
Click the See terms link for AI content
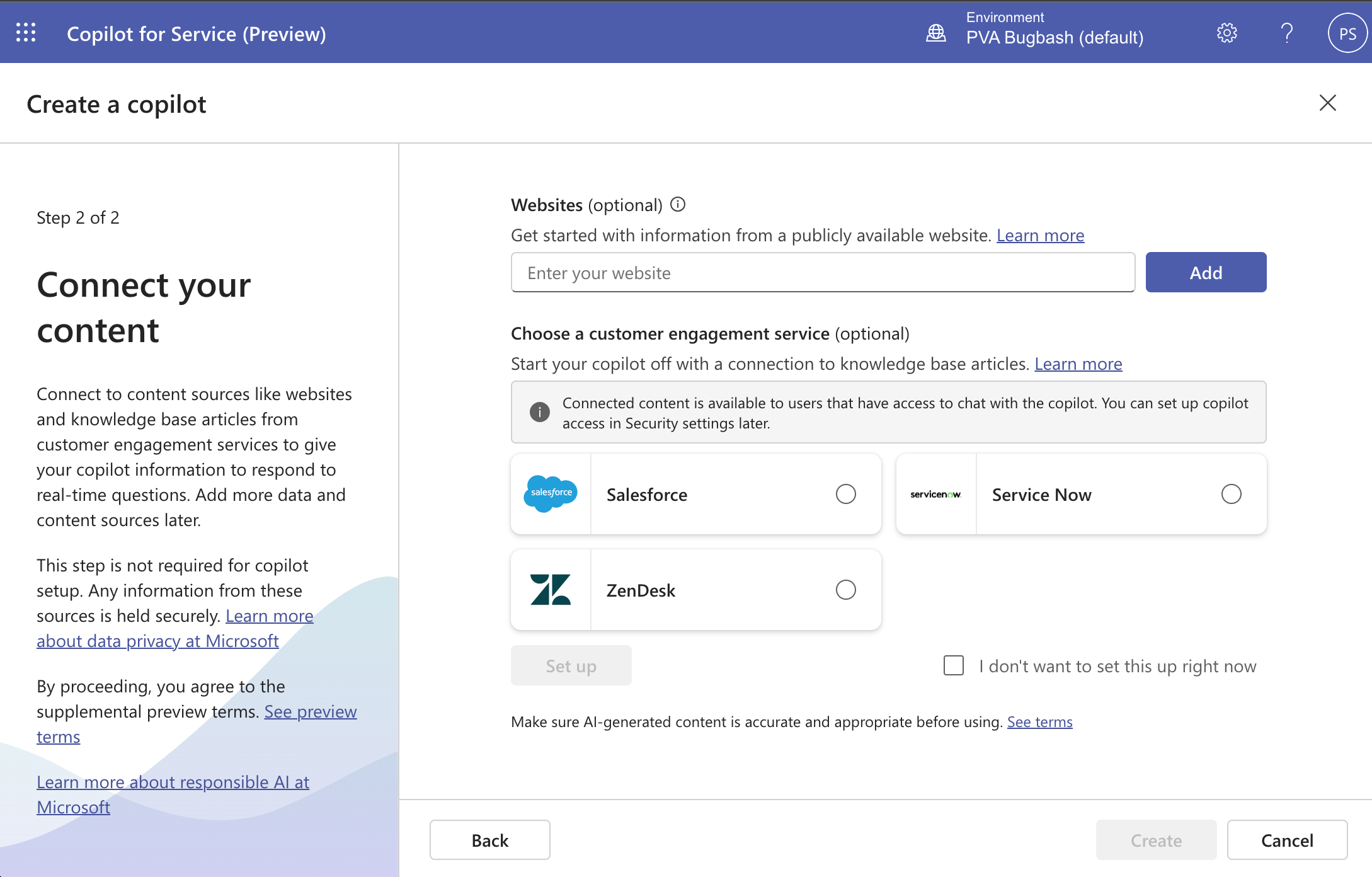click(x=1039, y=720)
